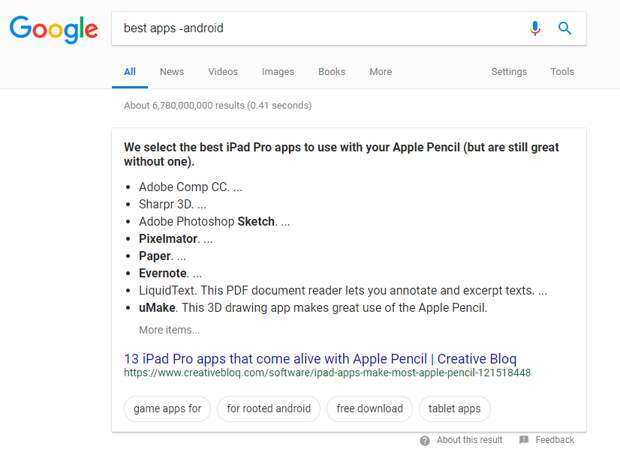Viewport: 620px width, 458px height.
Task: Select the 'for rooted android' suggestion chip
Action: point(269,409)
